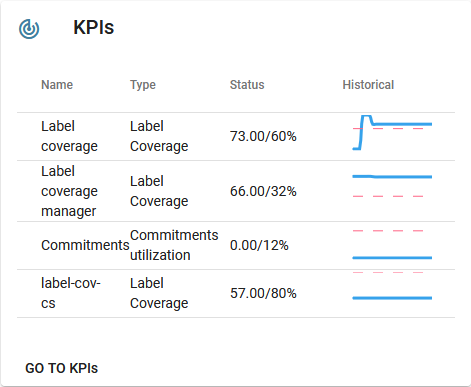Open the 'label-cov-cs' KPI name
Screen dimensions: 471x387
coord(71,293)
